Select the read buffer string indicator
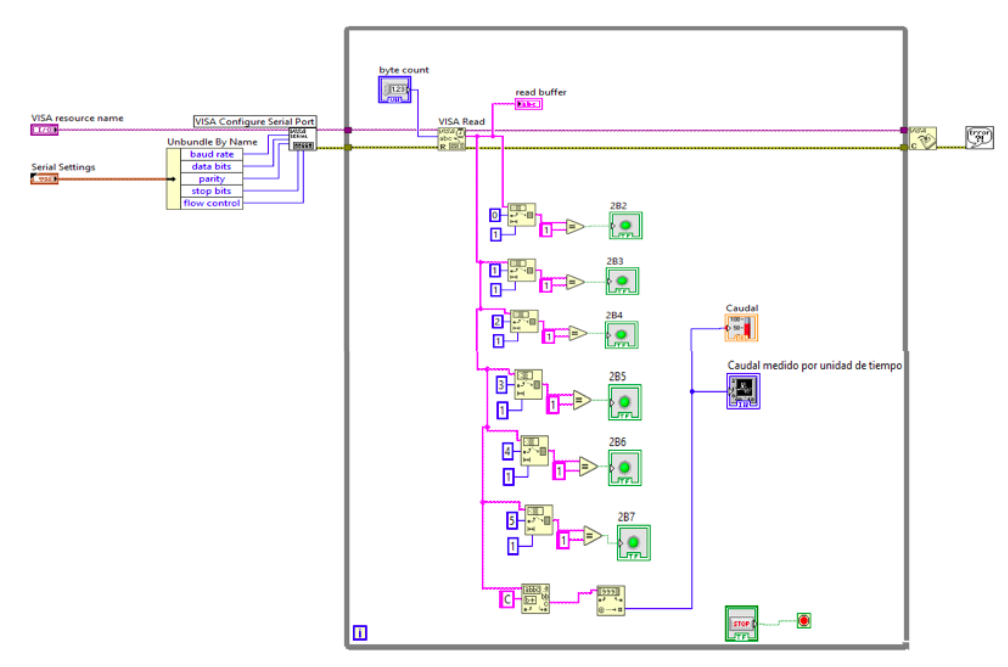Image resolution: width=1008 pixels, height=667 pixels. [528, 104]
